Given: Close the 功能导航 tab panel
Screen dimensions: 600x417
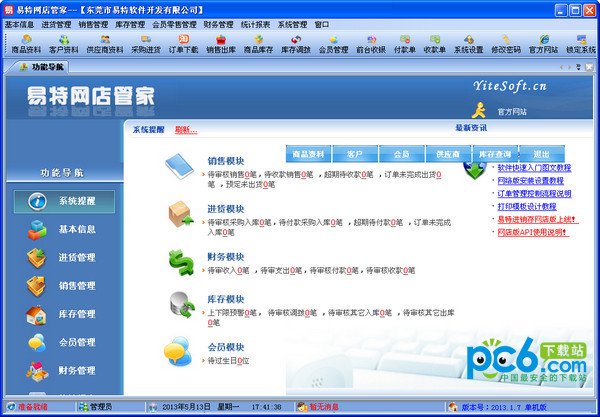Looking at the screenshot, I should 589,67.
